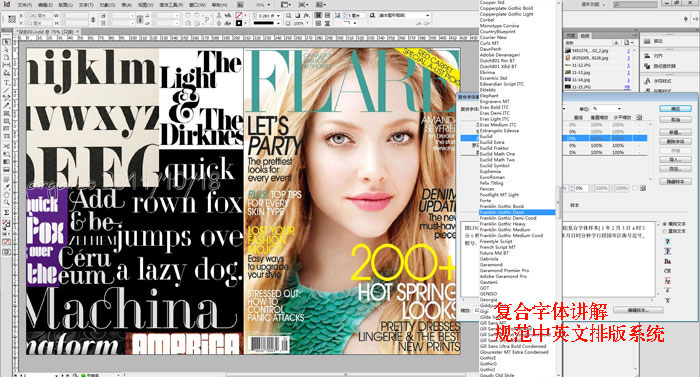The width and height of the screenshot is (700, 377).
Task: Click the stroke color box in control bar
Action: pyautogui.click(x=239, y=23)
